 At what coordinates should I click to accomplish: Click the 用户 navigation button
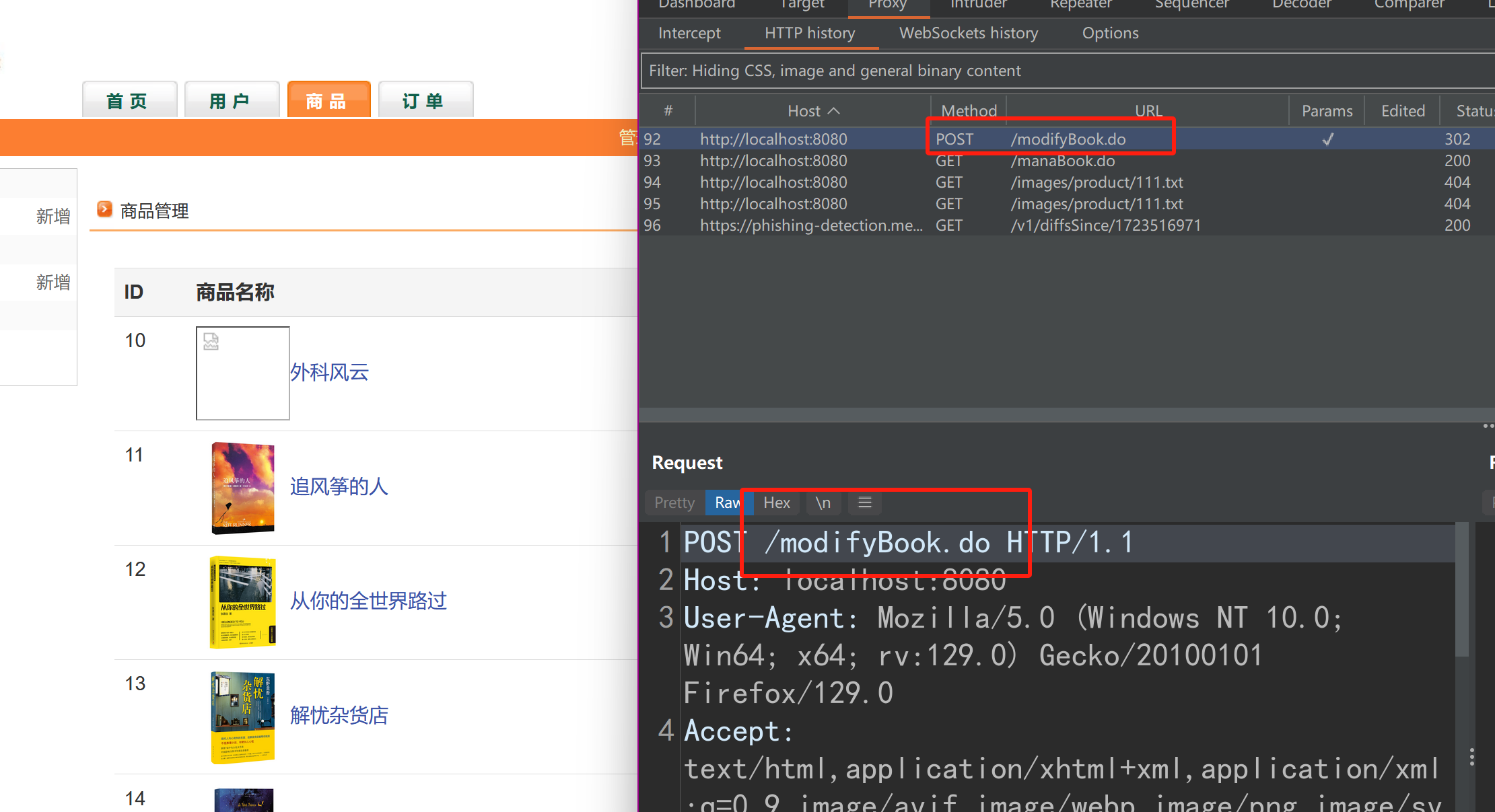coord(232,100)
